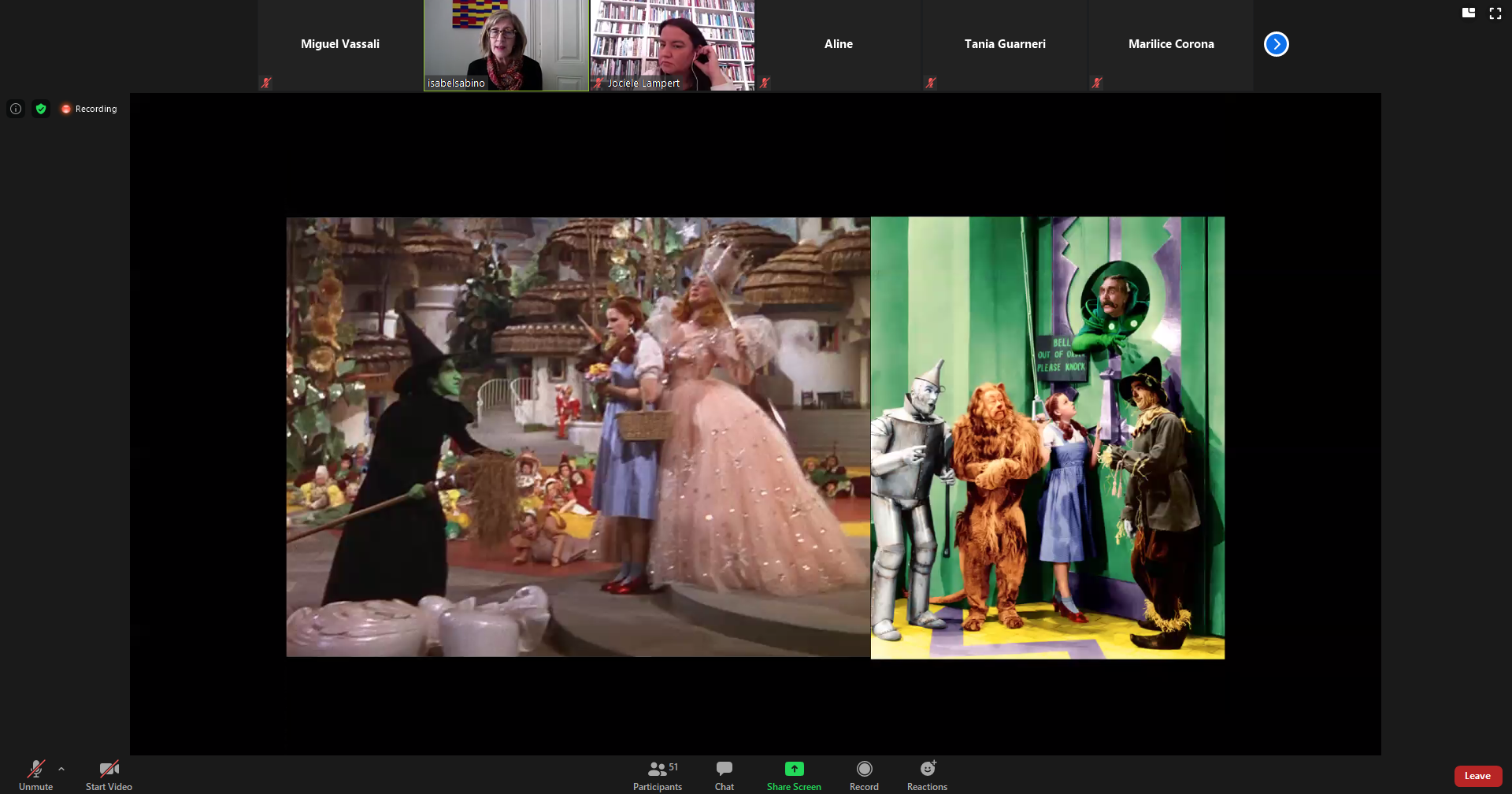This screenshot has width=1512, height=794.
Task: Open the Chat panel
Action: tap(724, 775)
